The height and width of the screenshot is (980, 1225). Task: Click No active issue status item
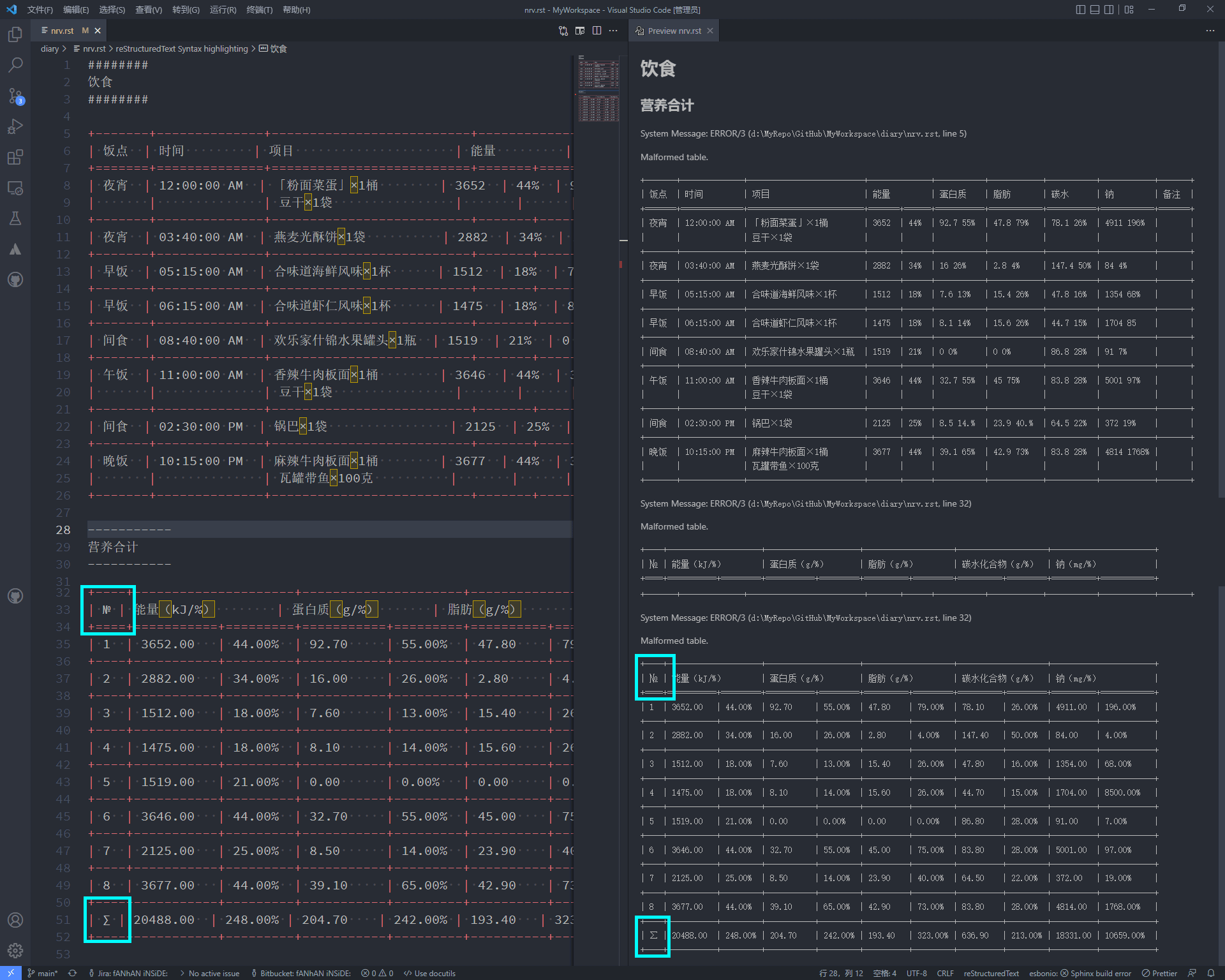210,973
